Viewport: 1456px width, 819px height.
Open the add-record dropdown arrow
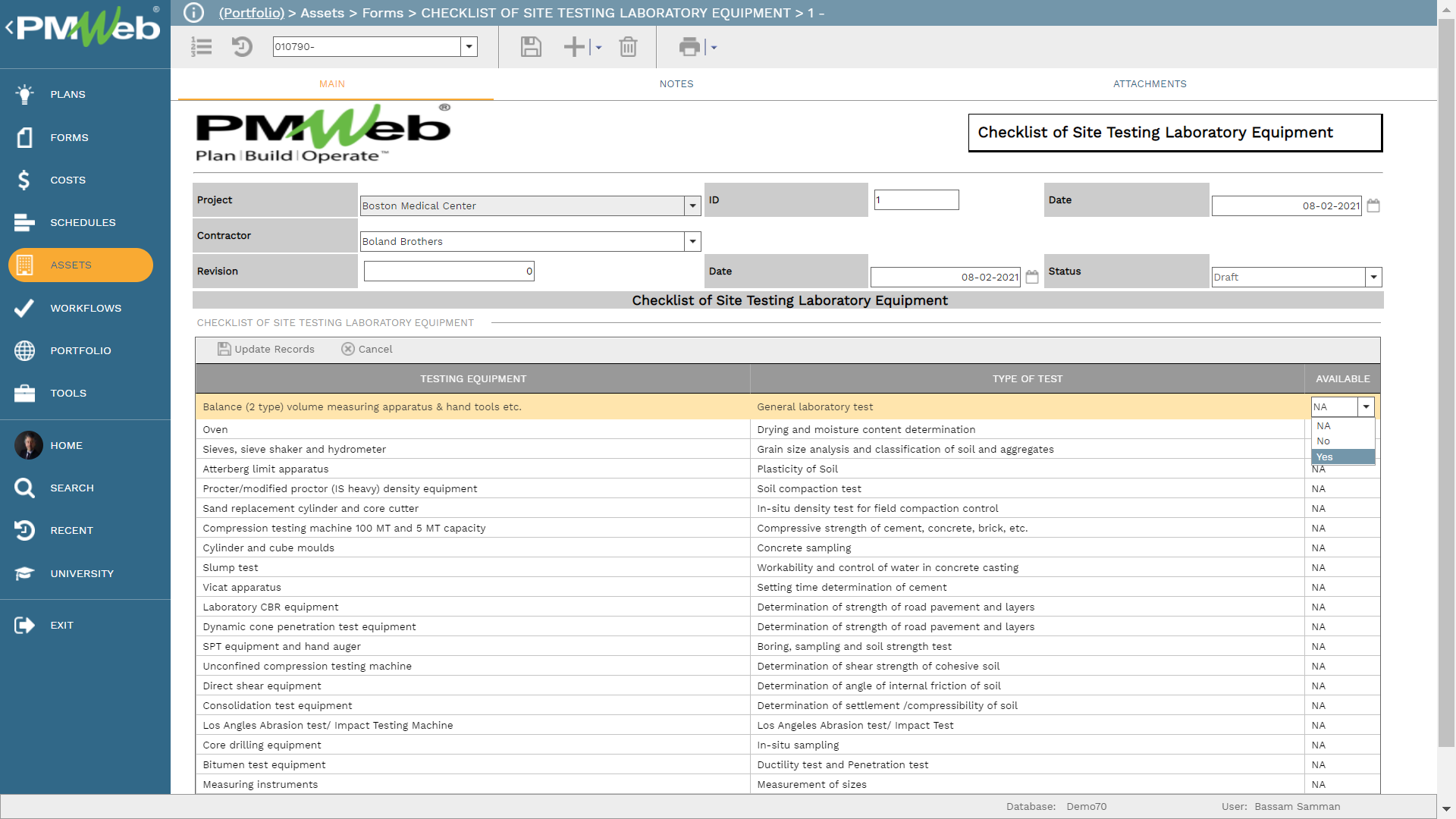click(x=598, y=47)
